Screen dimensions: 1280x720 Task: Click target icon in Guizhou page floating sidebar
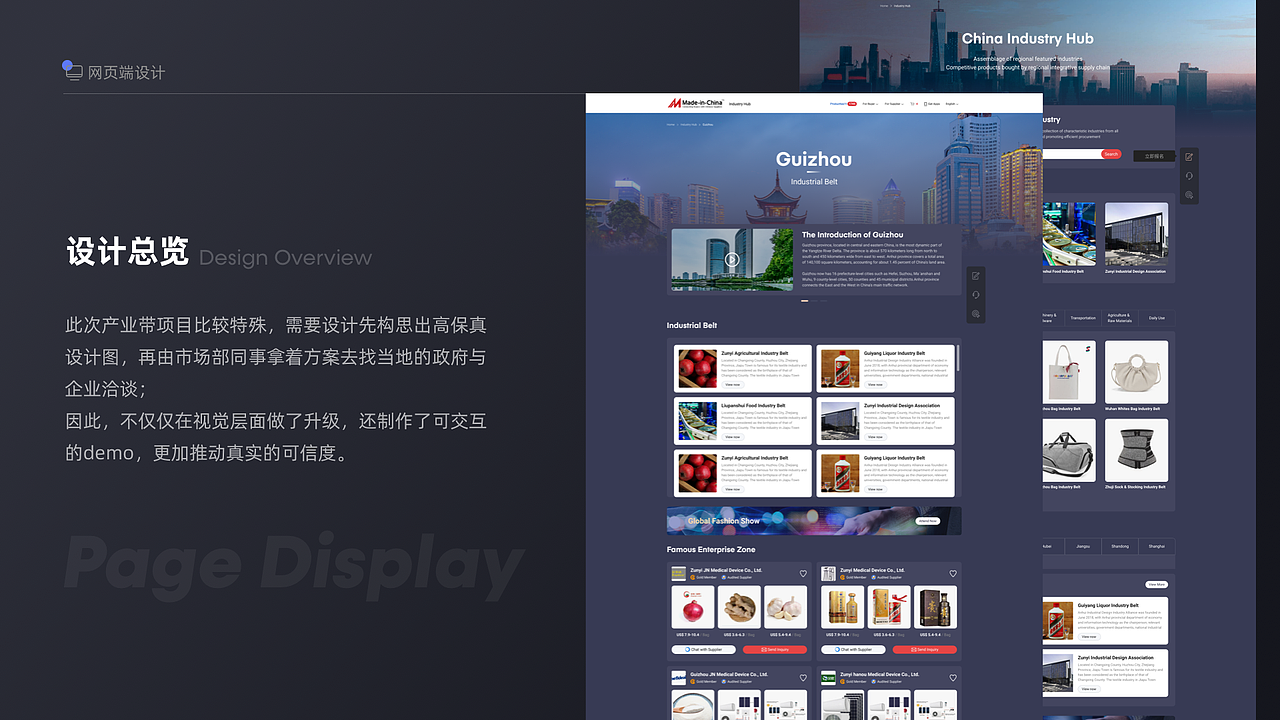coord(976,314)
